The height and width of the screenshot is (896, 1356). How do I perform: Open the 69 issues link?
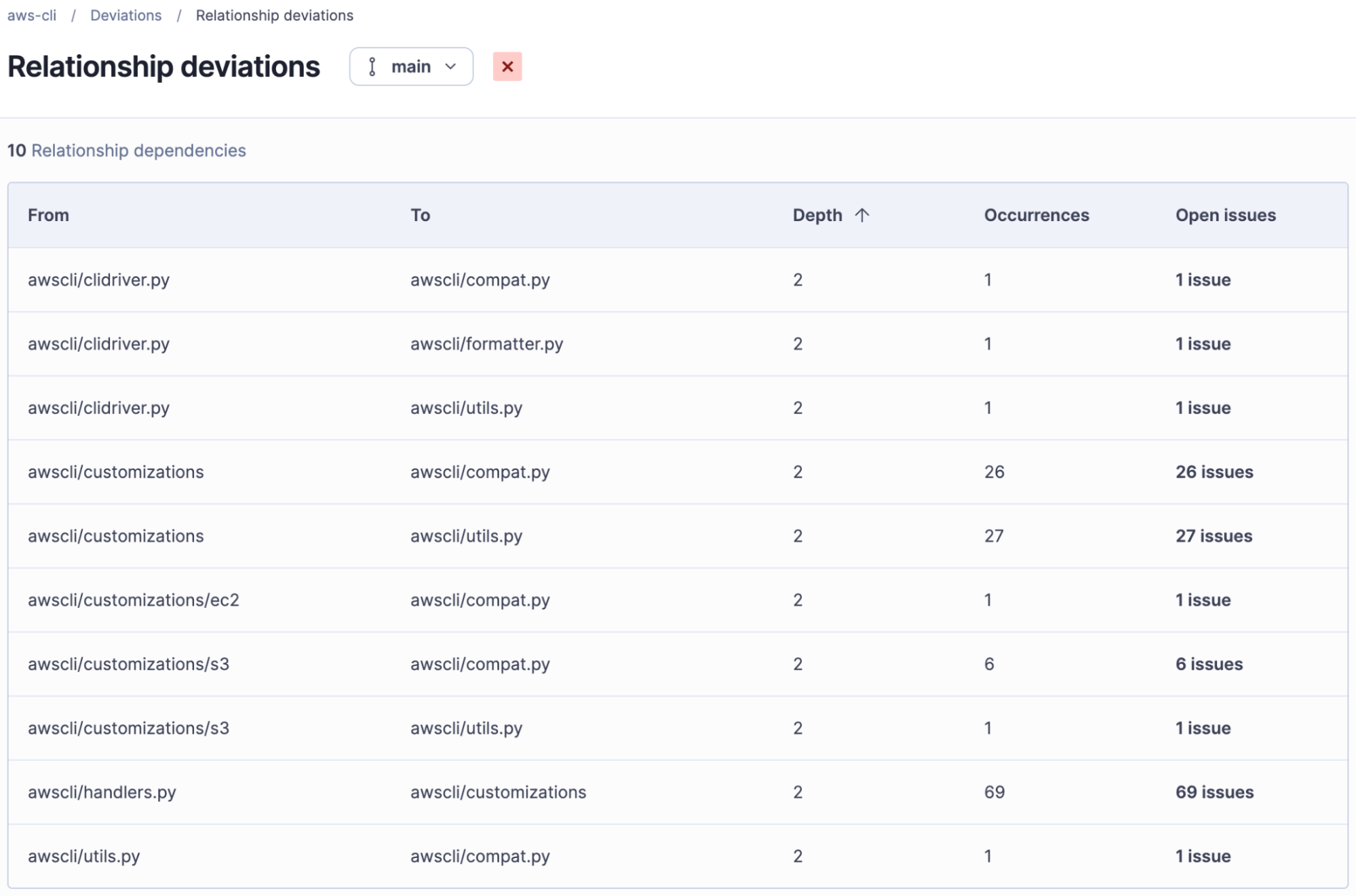[x=1214, y=792]
